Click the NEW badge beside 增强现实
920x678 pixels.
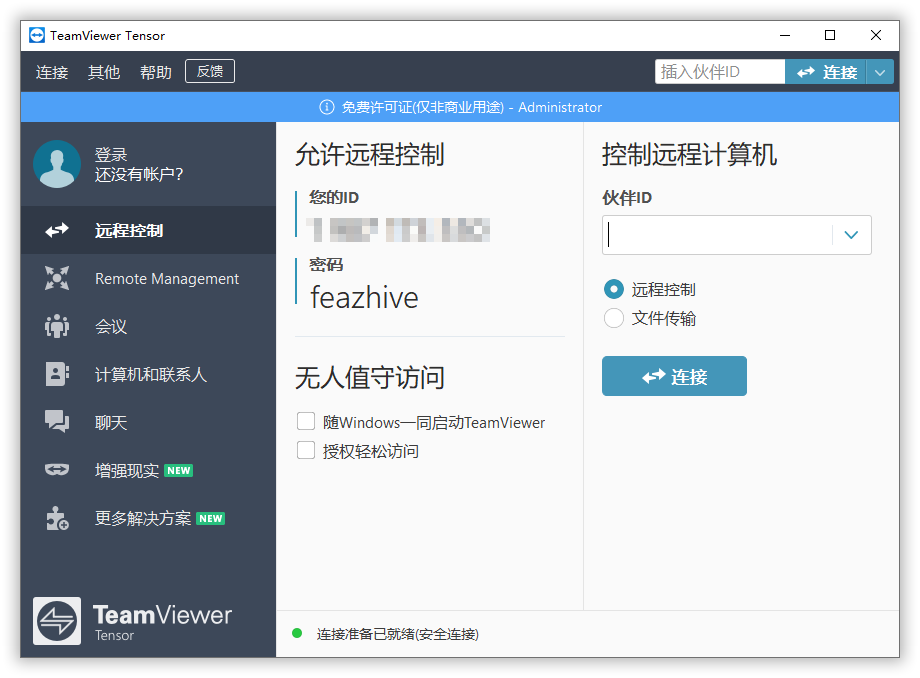tap(179, 470)
